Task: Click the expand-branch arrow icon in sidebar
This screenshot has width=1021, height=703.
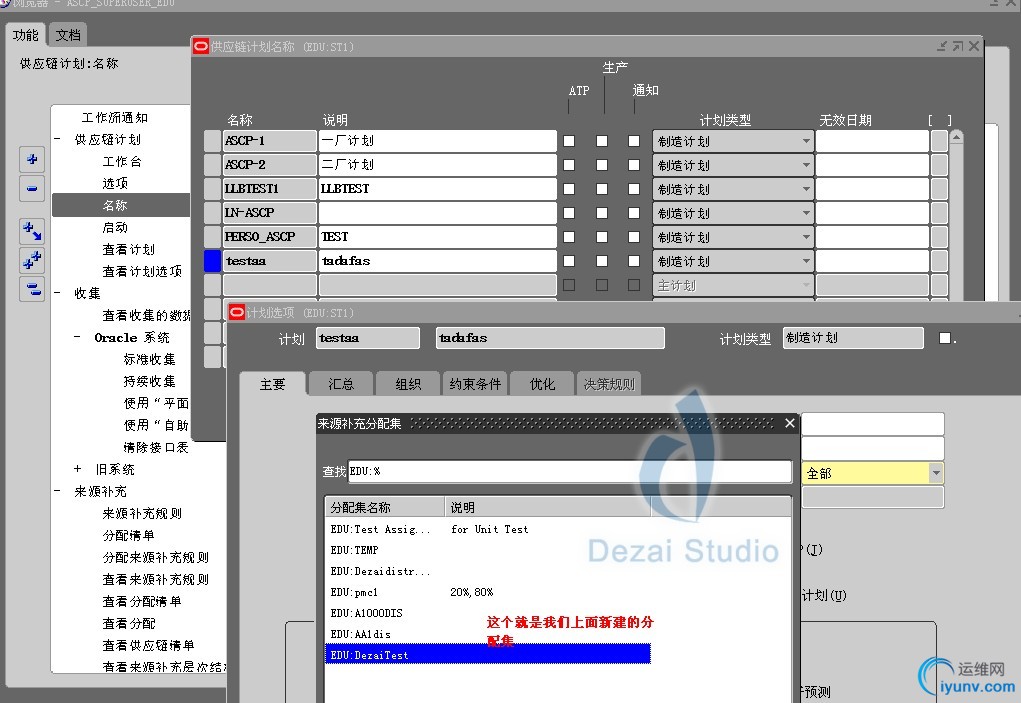Action: pyautogui.click(x=32, y=230)
